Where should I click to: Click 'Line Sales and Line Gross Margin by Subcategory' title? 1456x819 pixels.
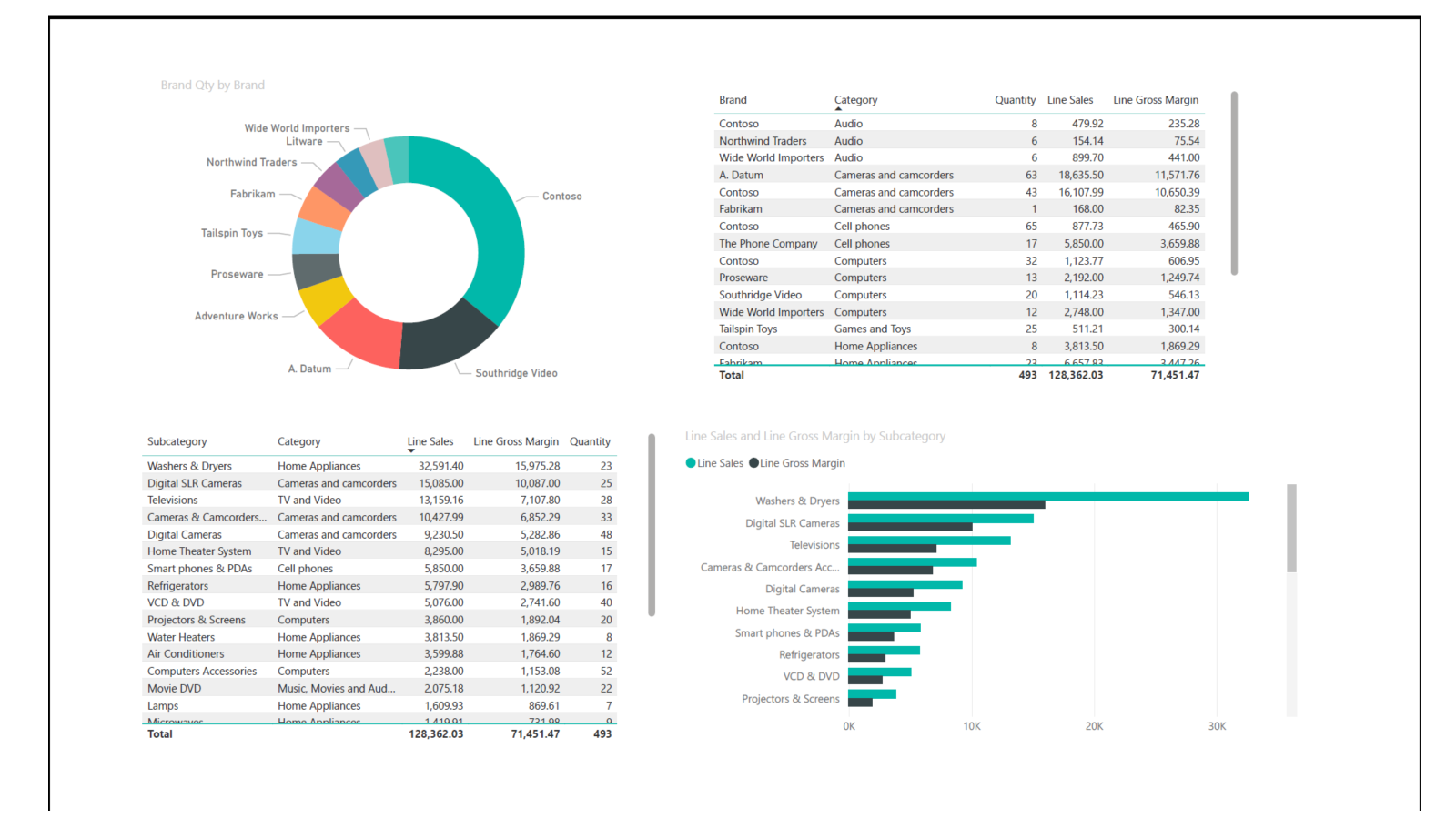(x=815, y=437)
